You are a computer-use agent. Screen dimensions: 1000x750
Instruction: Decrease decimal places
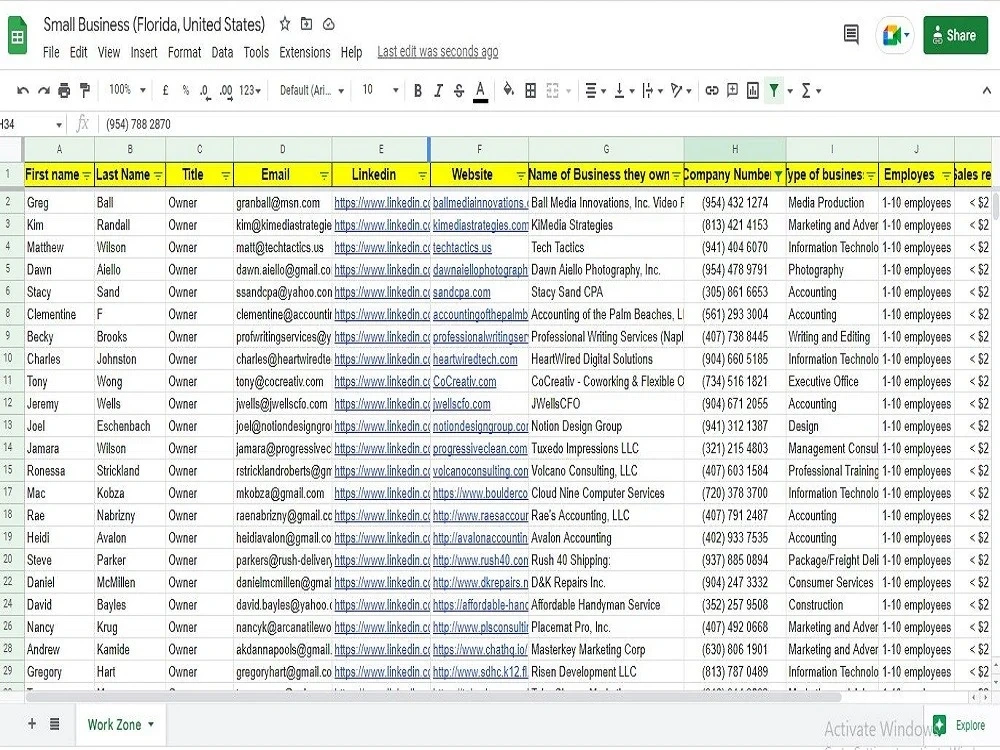pos(205,91)
